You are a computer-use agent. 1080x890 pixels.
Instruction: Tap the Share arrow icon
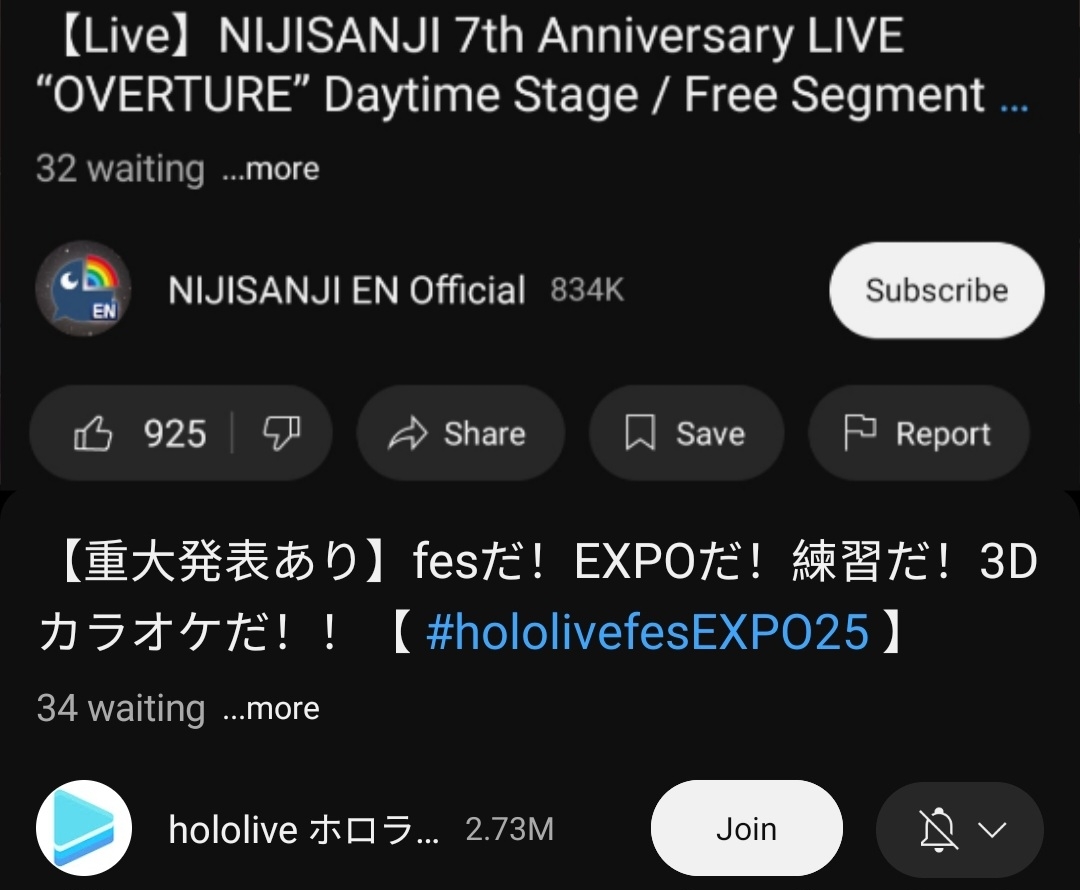click(408, 433)
